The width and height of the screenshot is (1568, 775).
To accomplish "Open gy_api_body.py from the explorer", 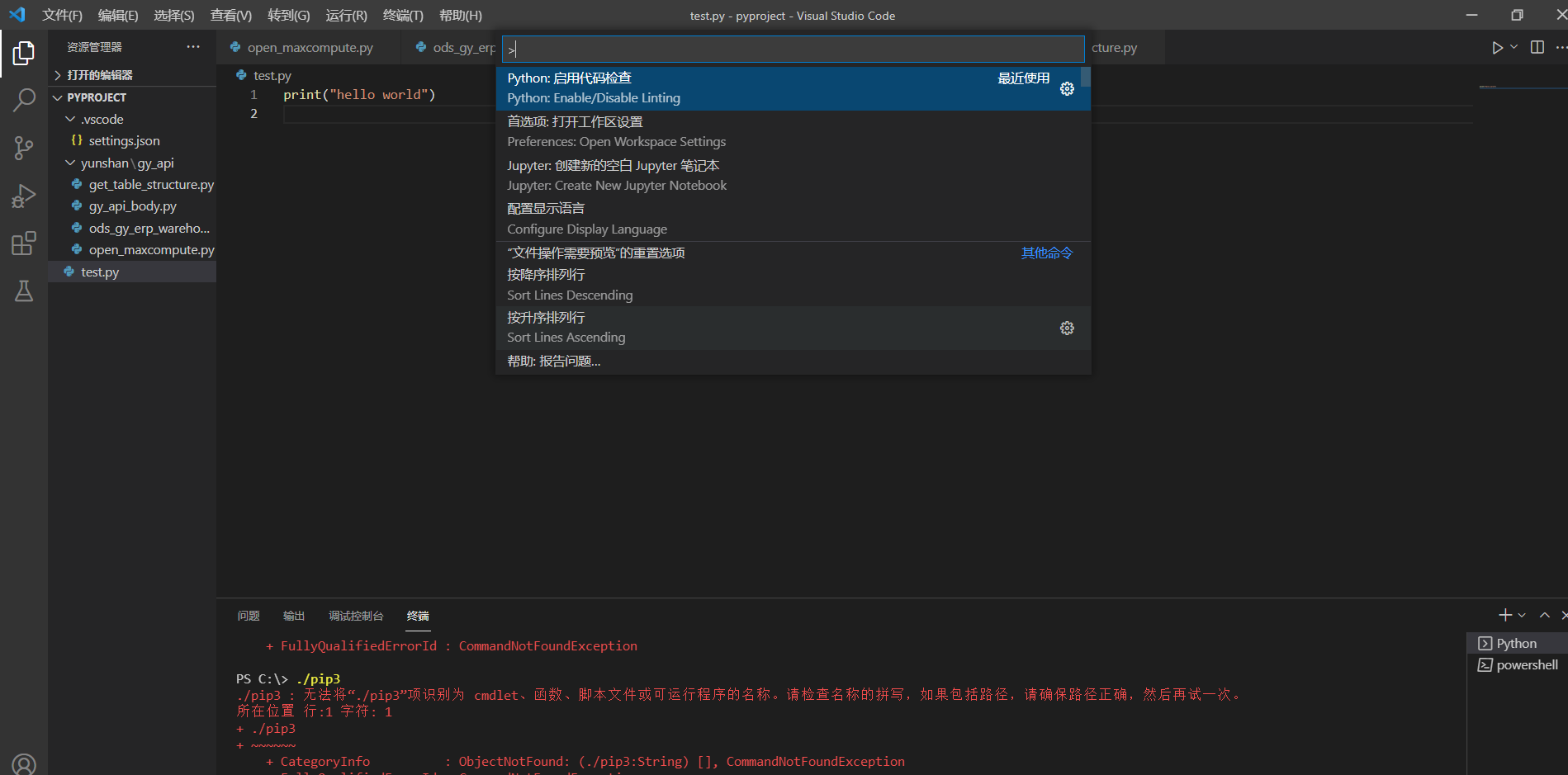I will [x=132, y=206].
